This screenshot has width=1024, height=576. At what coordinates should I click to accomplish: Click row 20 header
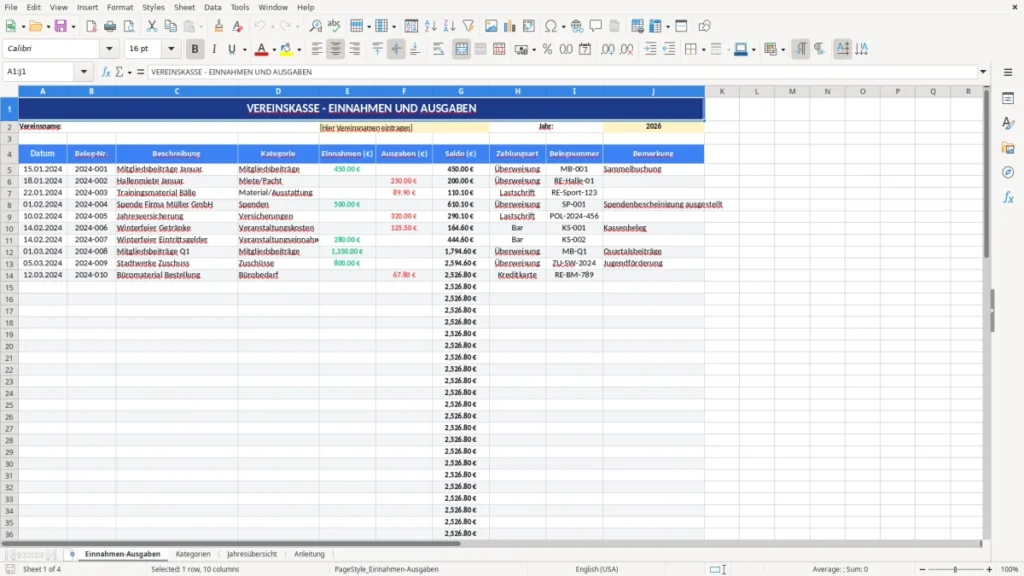tap(9, 346)
